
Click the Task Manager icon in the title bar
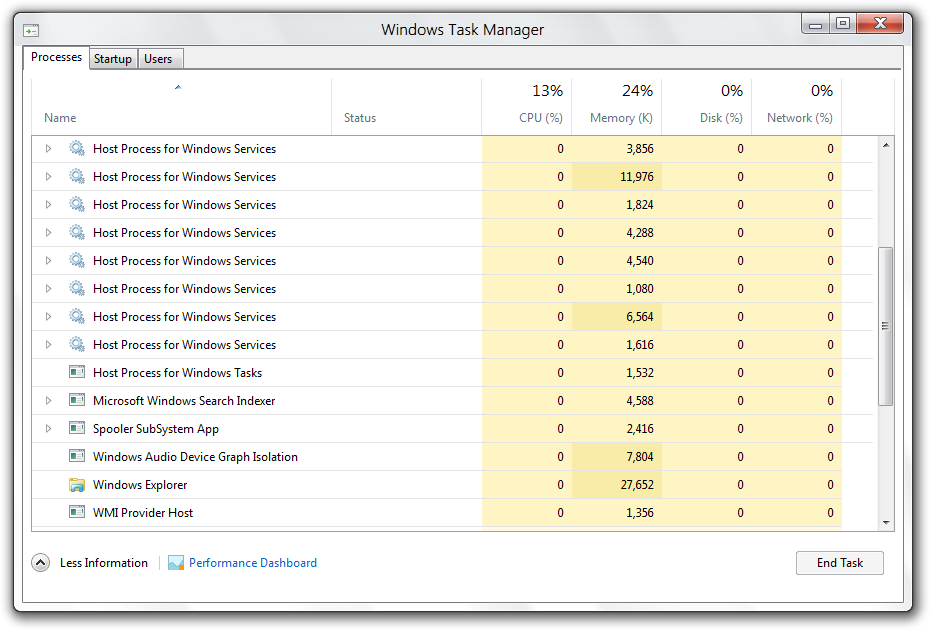pyautogui.click(x=32, y=30)
